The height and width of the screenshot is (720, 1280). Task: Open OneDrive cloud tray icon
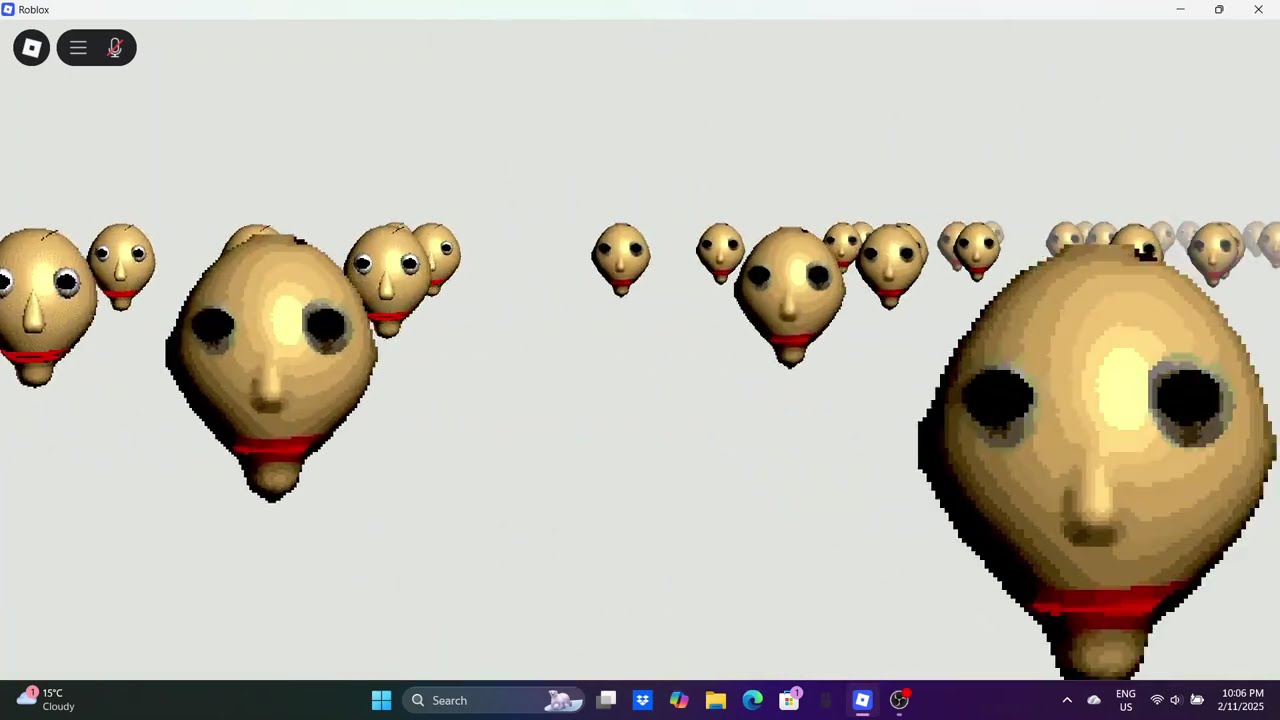click(x=1094, y=700)
